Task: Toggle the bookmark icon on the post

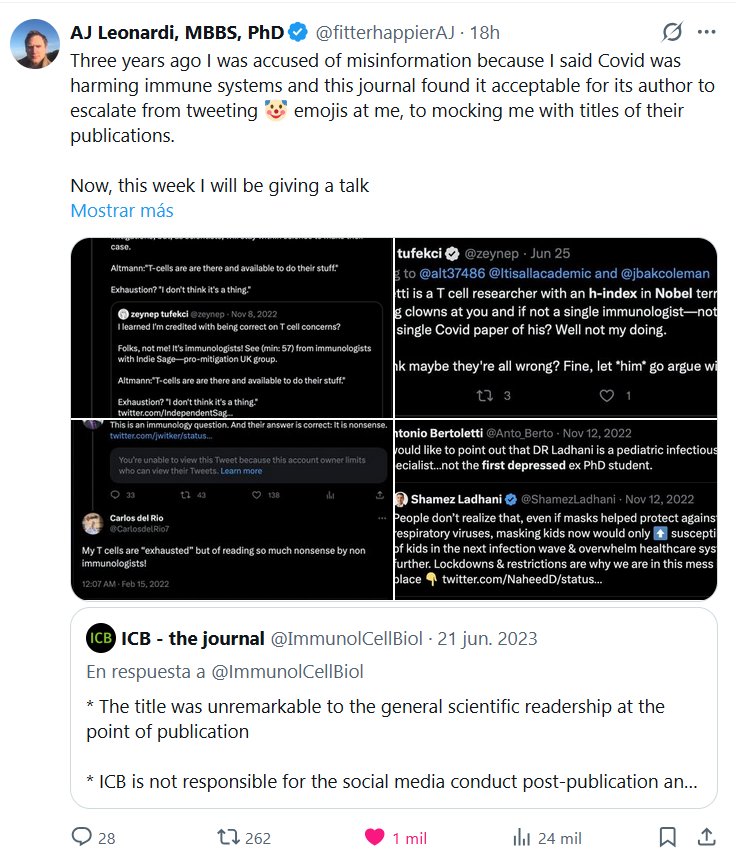Action: [668, 837]
